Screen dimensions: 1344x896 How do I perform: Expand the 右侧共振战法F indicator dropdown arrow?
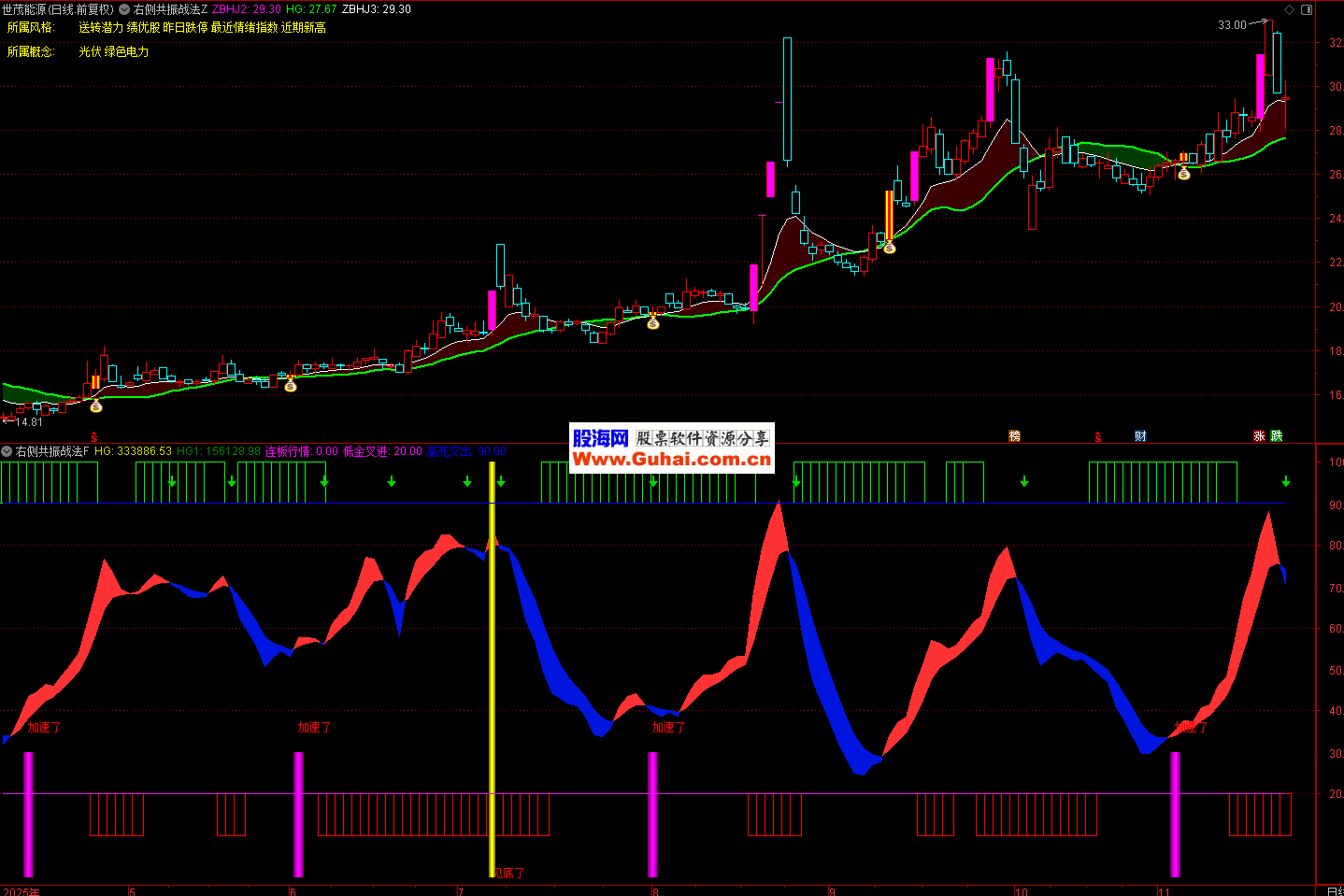tap(7, 451)
